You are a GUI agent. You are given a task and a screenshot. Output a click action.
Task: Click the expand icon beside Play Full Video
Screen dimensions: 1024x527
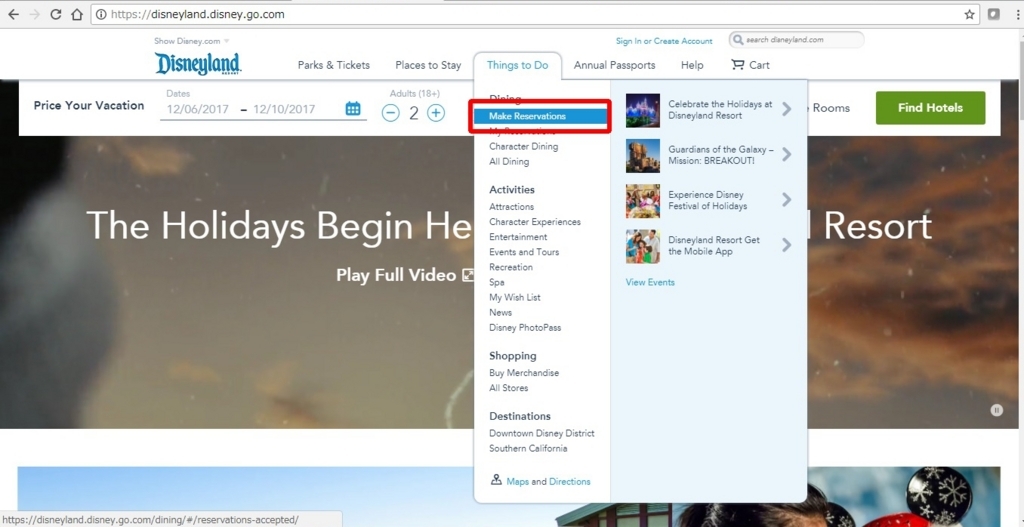[x=468, y=275]
